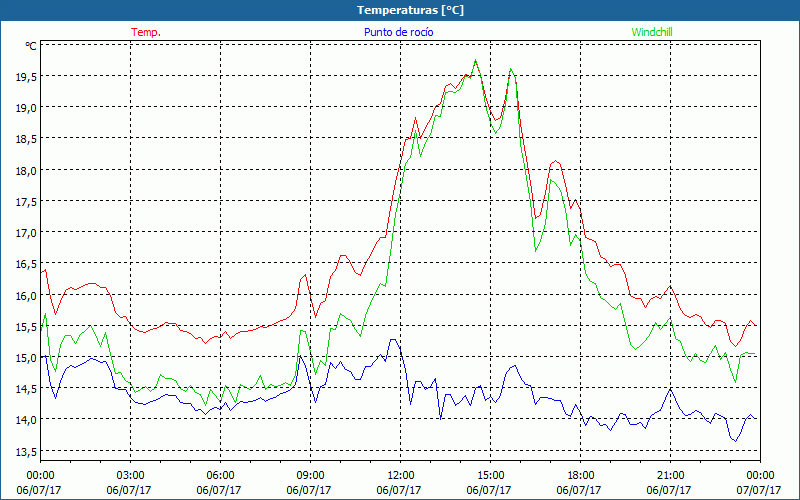Click the 18,0 y-axis value
The image size is (800, 500).
click(x=27, y=170)
